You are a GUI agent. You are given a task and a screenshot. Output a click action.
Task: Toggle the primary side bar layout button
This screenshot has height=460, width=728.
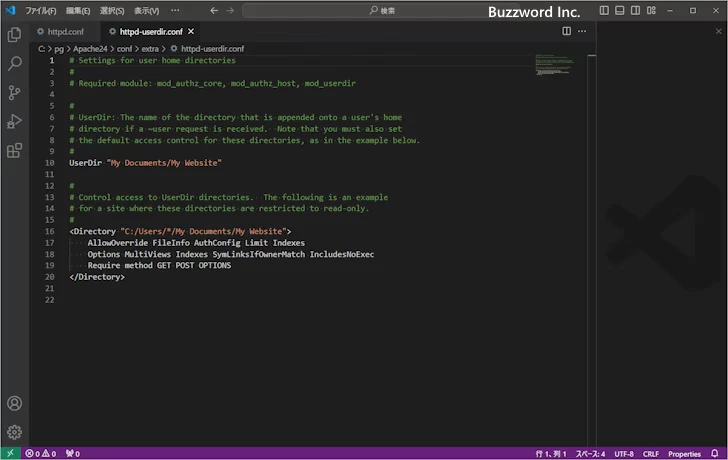pos(604,10)
